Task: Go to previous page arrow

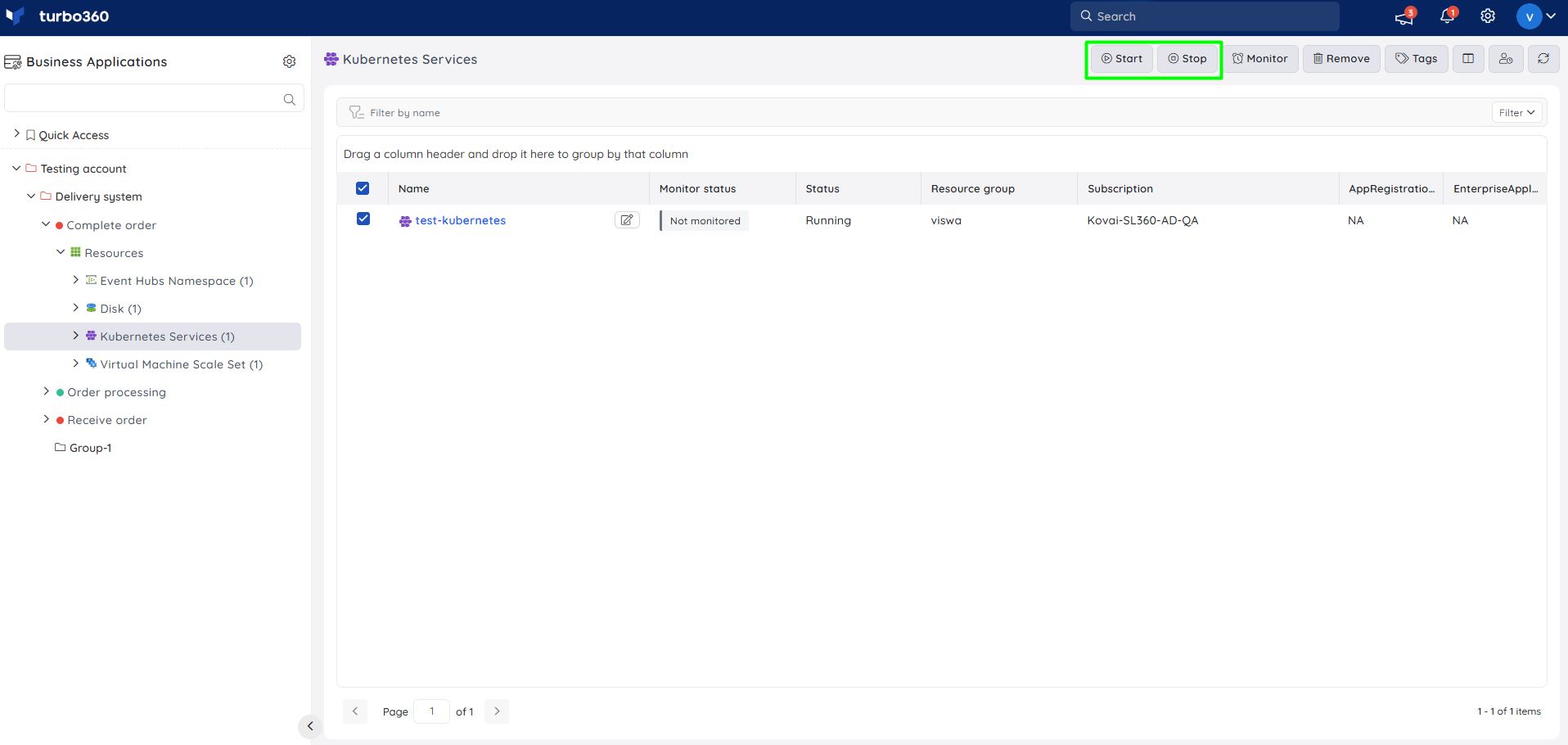Action: tap(355, 711)
